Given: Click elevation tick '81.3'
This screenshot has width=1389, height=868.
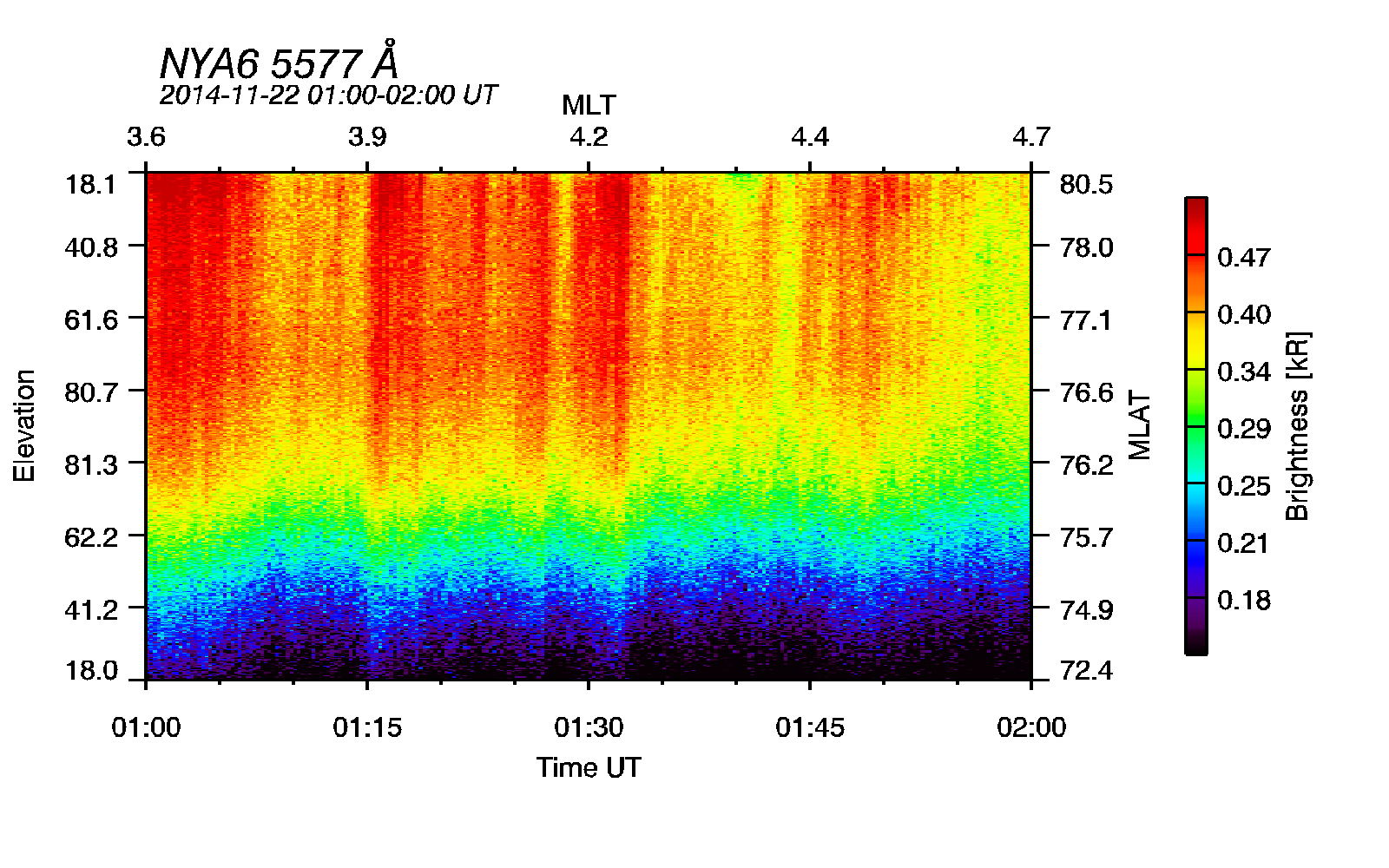Looking at the screenshot, I should [x=91, y=465].
